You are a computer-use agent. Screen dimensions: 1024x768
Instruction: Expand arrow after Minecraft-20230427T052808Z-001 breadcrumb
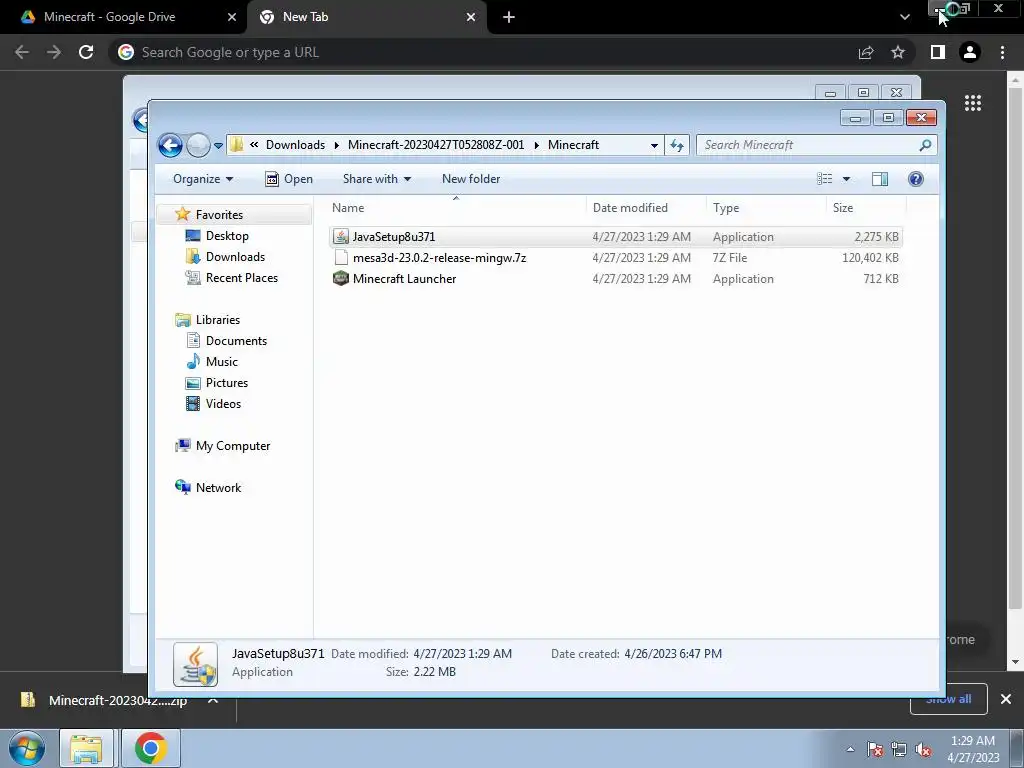point(536,145)
